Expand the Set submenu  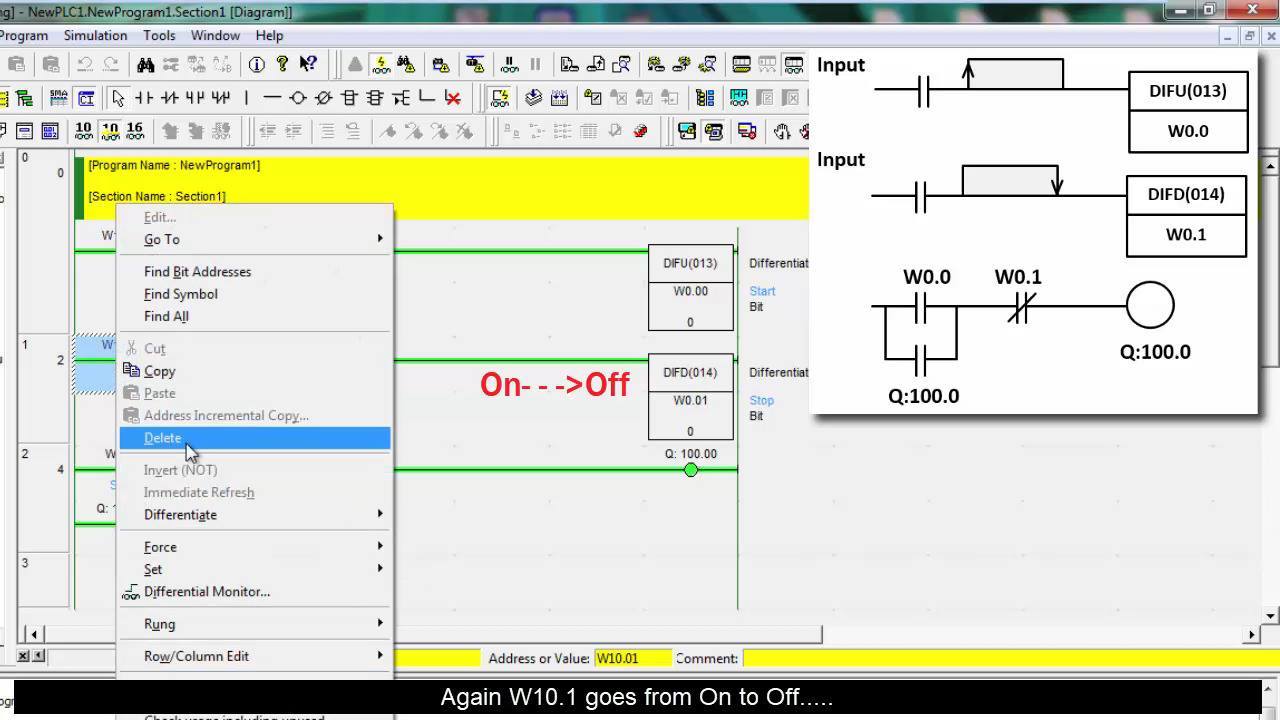point(255,569)
